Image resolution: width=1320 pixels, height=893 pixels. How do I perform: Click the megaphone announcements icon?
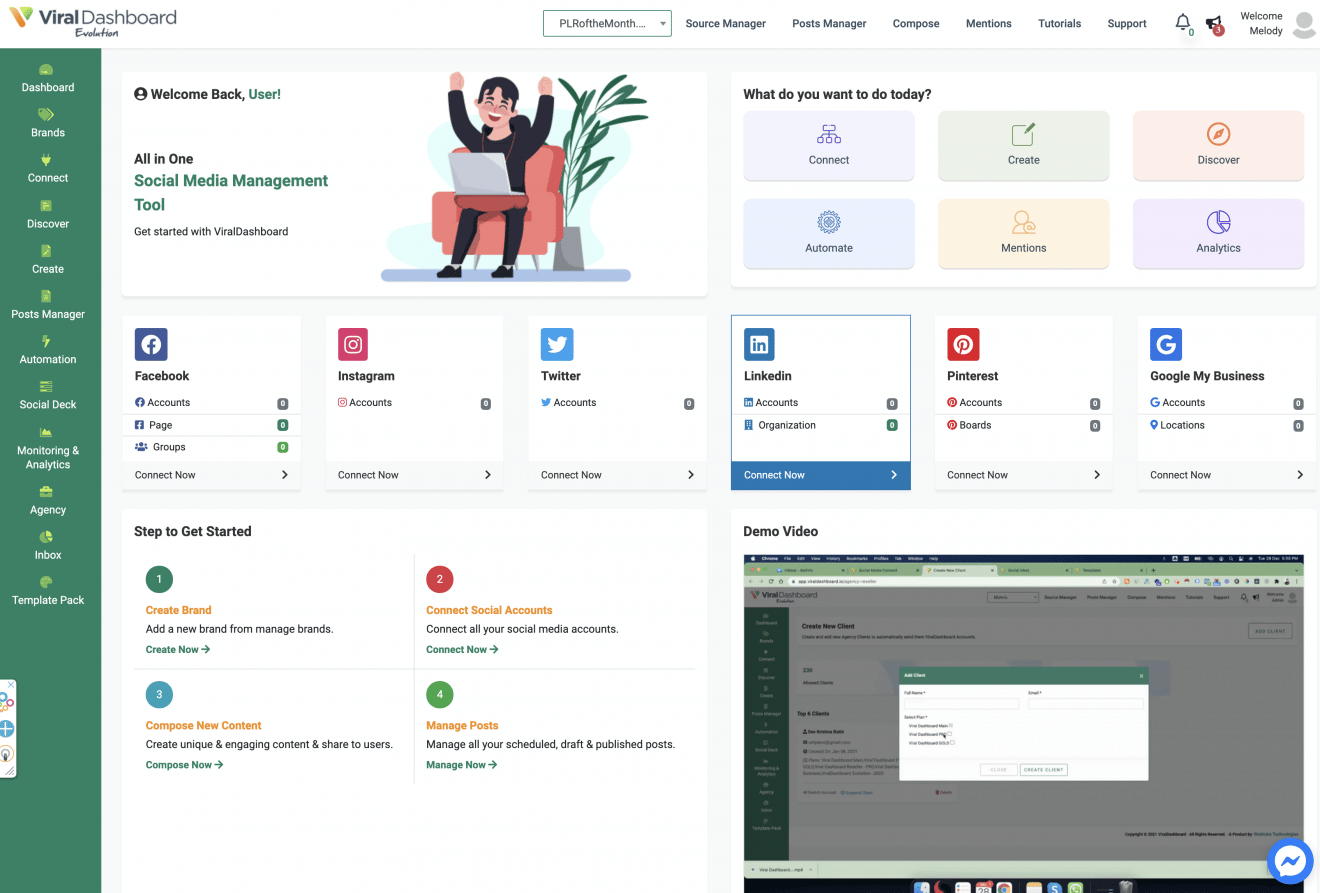(1213, 22)
